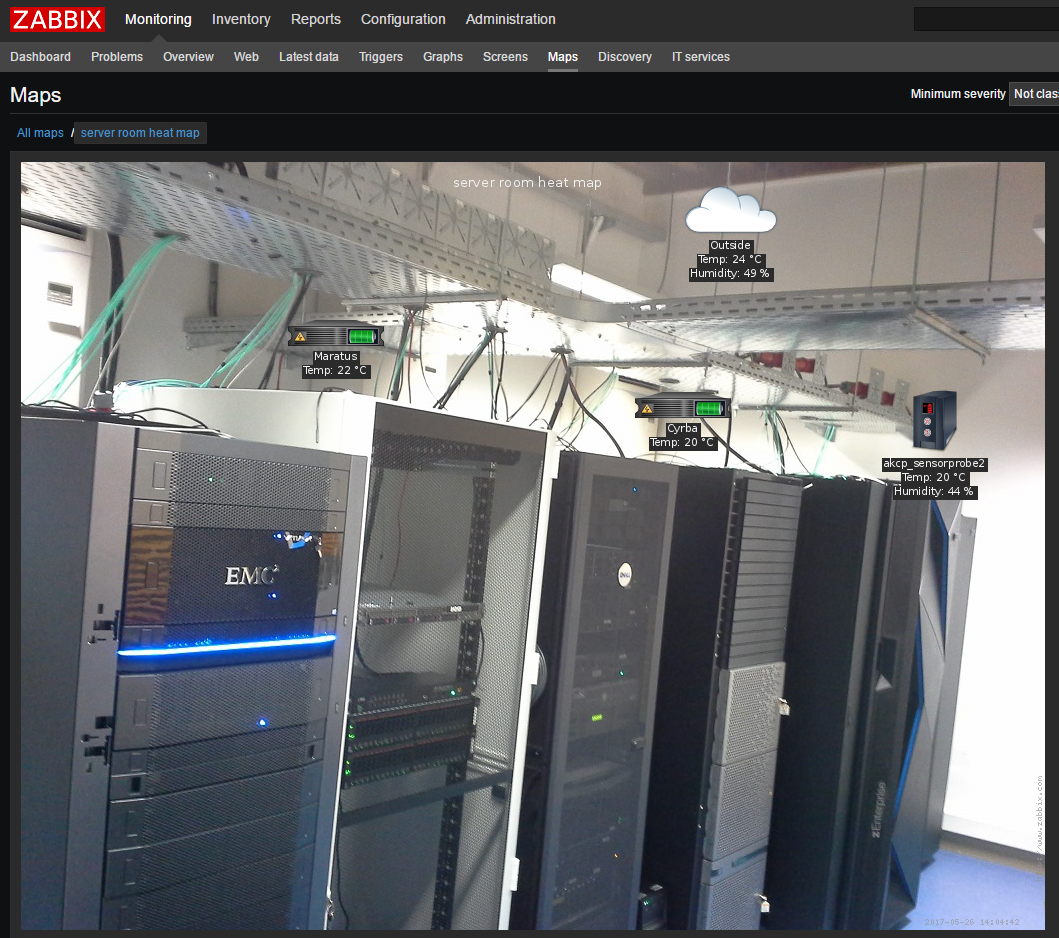Click the Outside cloud icon on map

pyautogui.click(x=730, y=211)
